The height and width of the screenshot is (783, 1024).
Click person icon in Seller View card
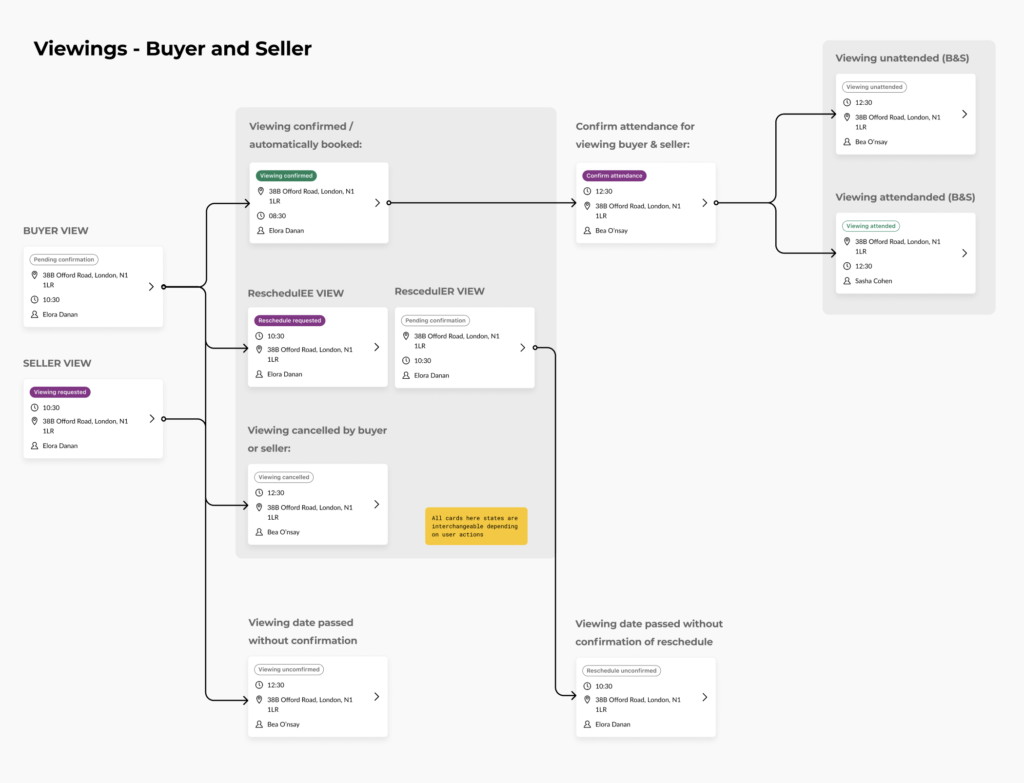(35, 446)
